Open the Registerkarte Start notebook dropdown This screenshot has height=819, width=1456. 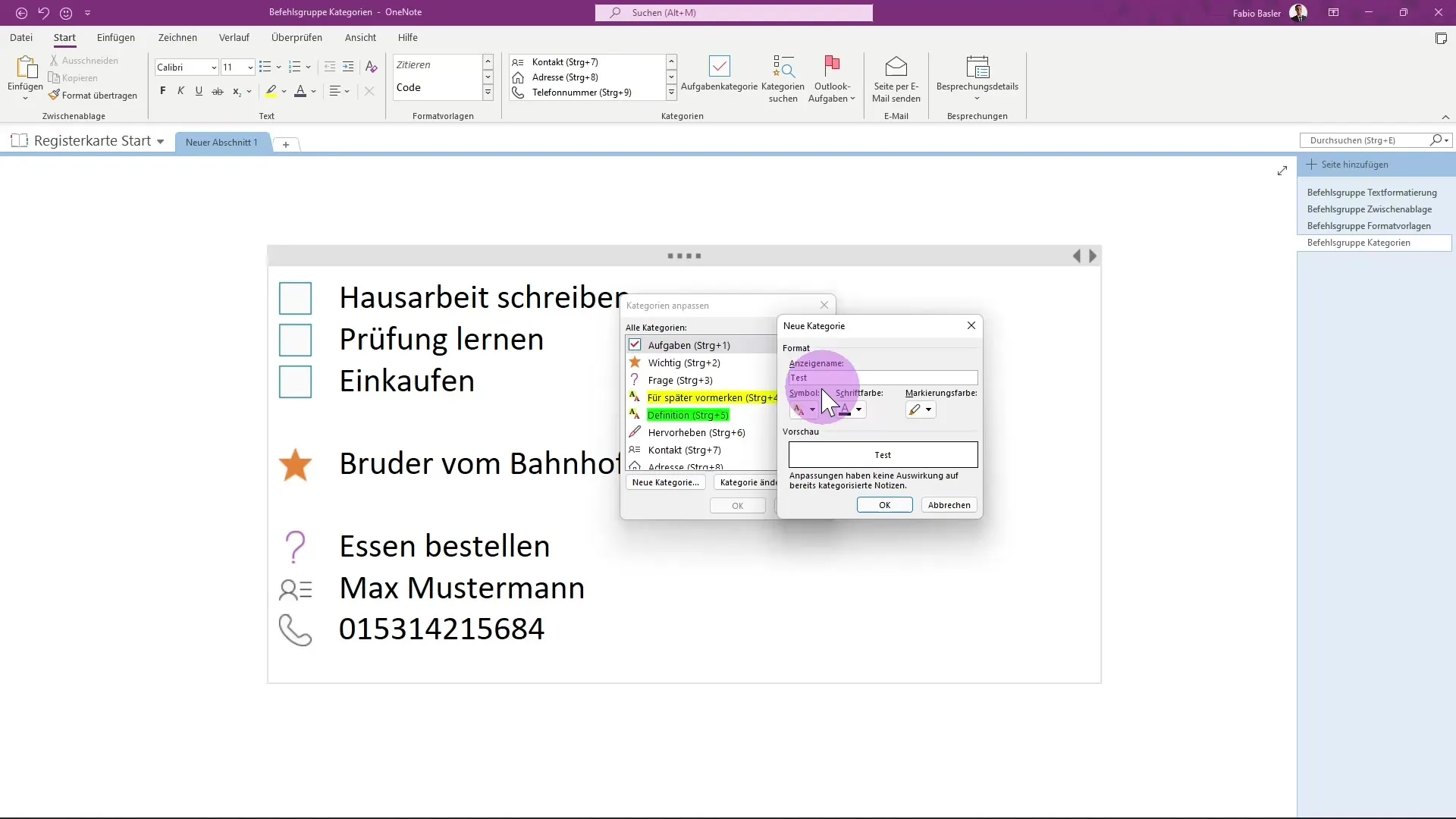coord(160,142)
